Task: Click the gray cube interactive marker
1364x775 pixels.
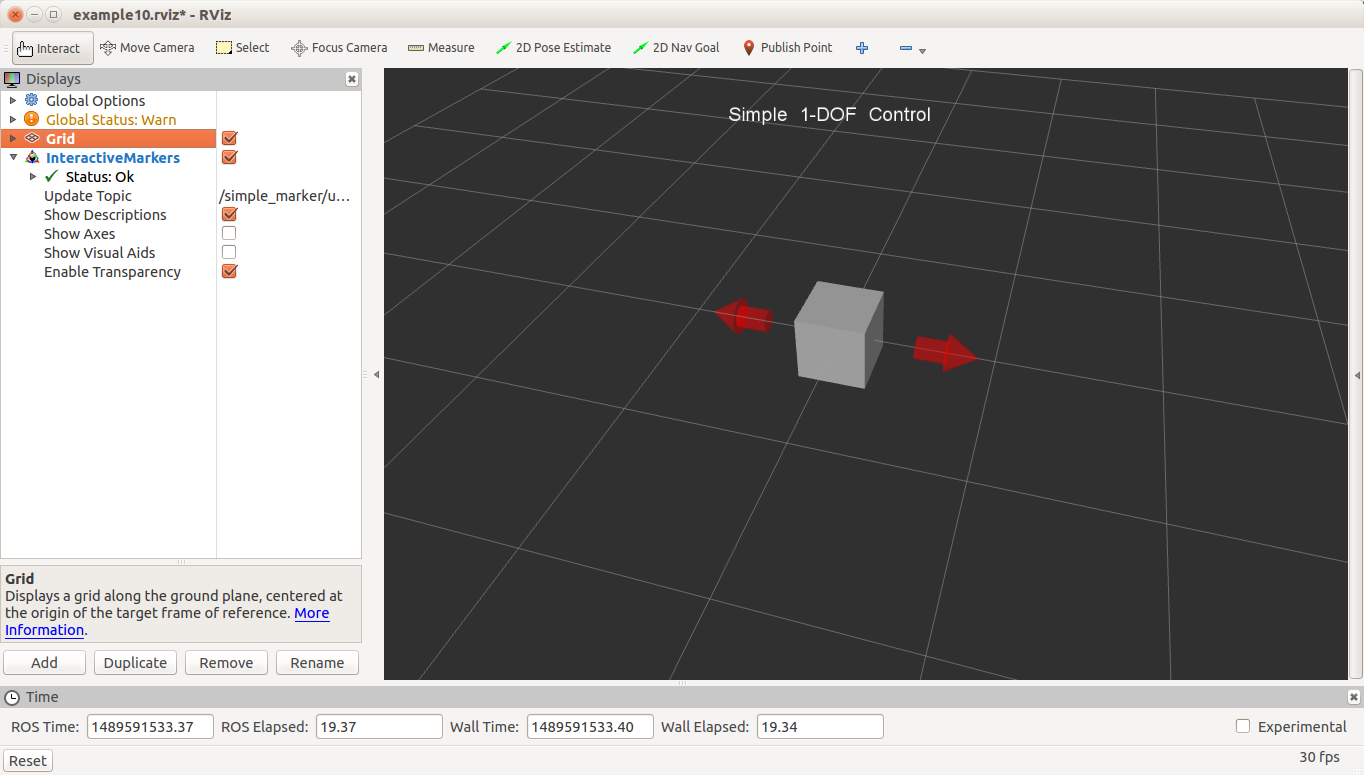Action: [x=839, y=335]
